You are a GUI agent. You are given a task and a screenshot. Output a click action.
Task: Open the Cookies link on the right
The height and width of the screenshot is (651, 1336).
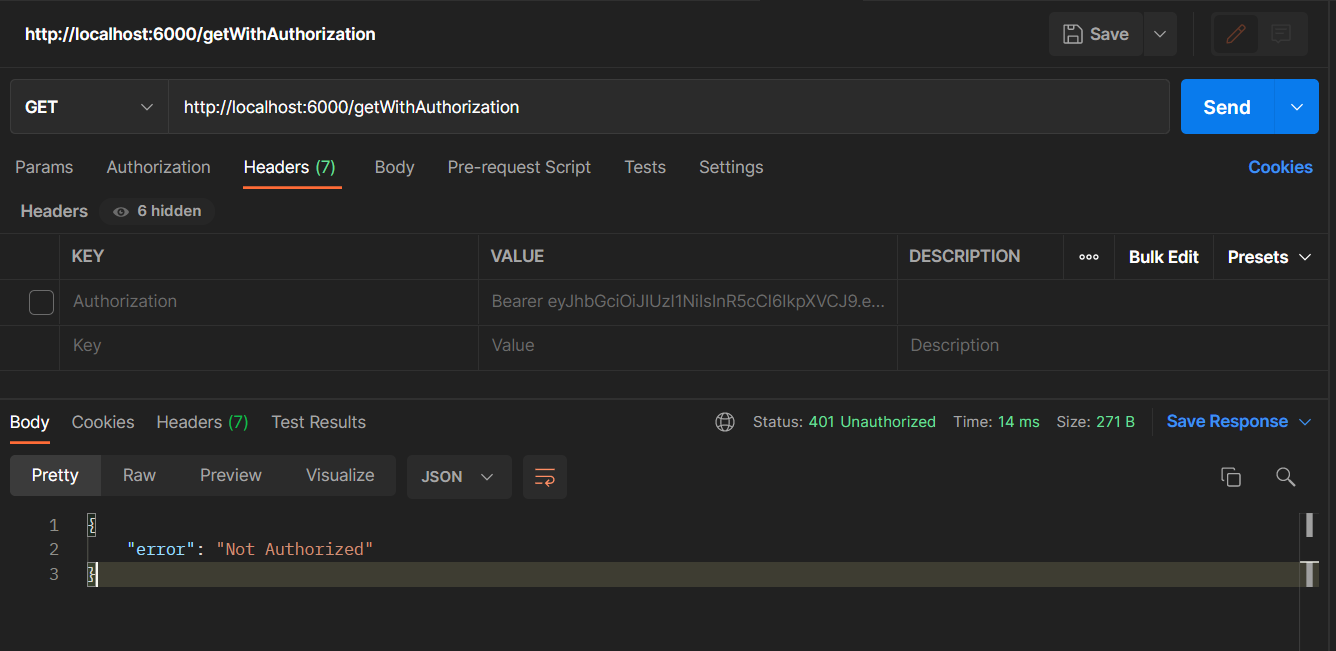(x=1280, y=167)
